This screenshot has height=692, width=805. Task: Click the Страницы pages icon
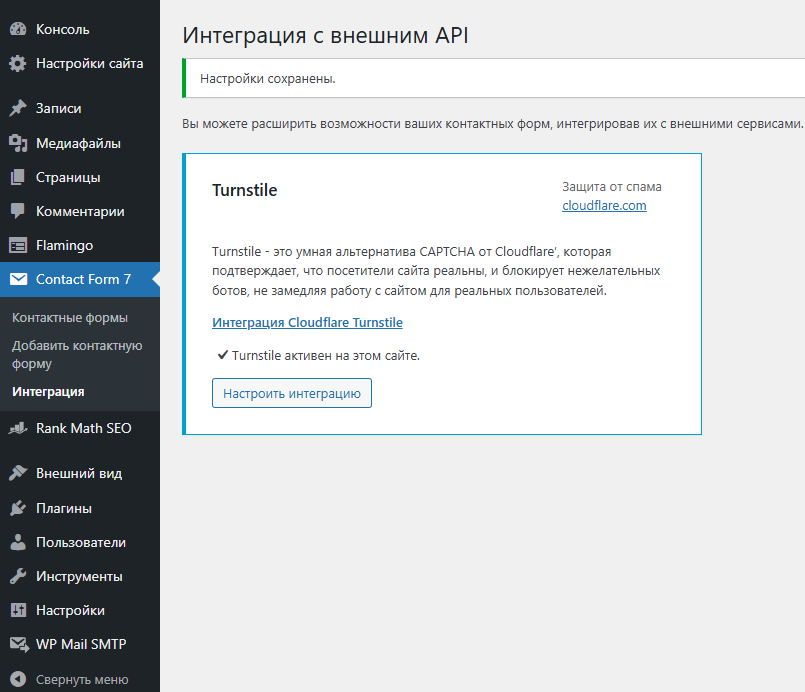pyautogui.click(x=18, y=177)
